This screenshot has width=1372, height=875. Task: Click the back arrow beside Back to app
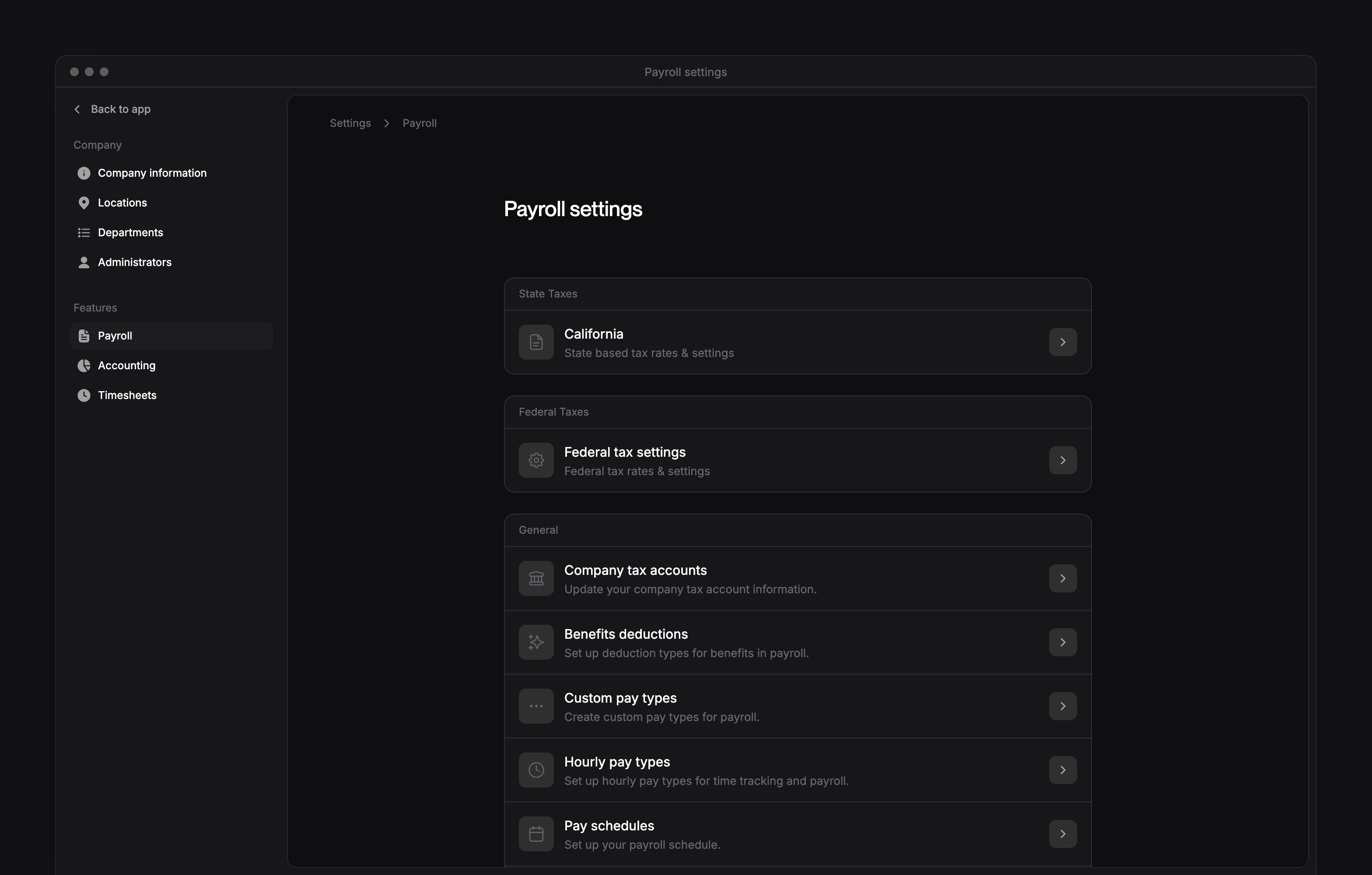click(77, 109)
